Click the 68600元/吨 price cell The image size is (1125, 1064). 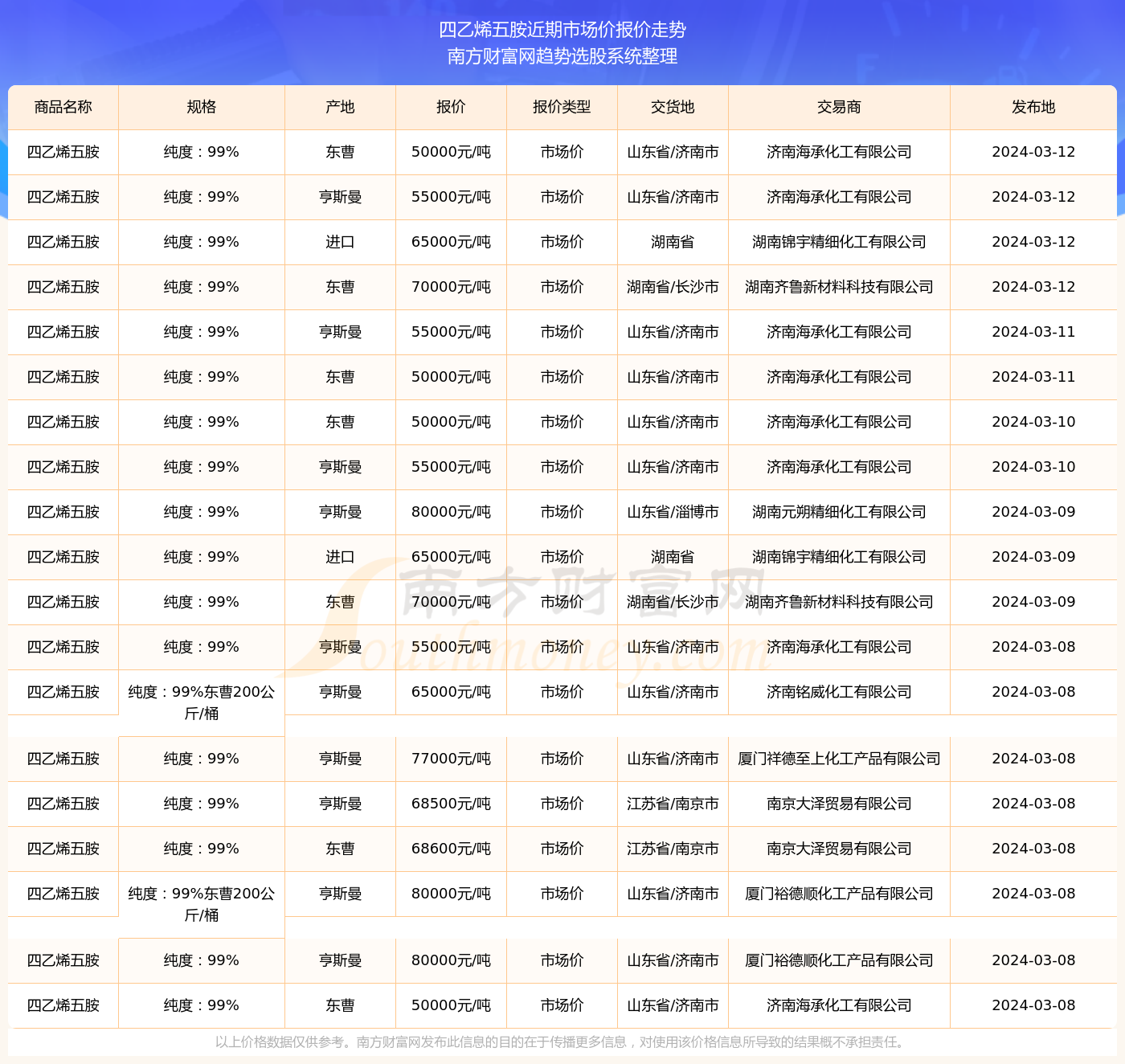452,849
